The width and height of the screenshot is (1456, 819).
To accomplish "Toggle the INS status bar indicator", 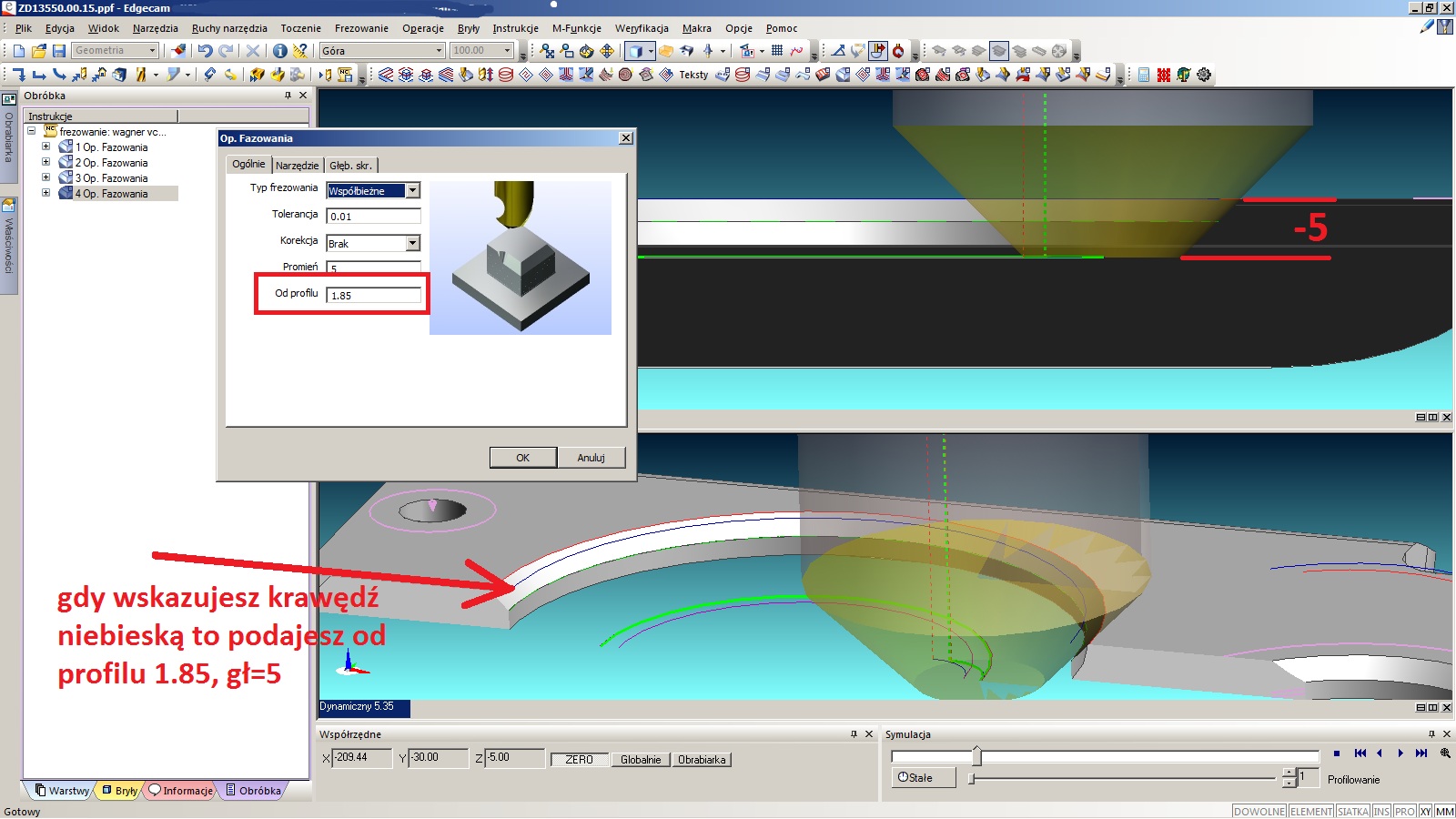I will coord(1381,811).
